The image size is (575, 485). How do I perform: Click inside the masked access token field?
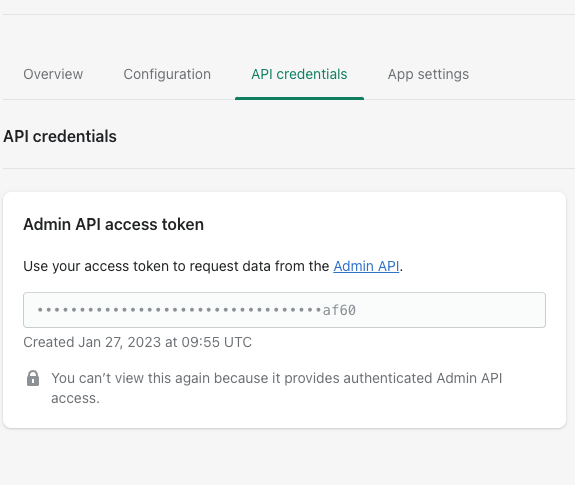[284, 310]
